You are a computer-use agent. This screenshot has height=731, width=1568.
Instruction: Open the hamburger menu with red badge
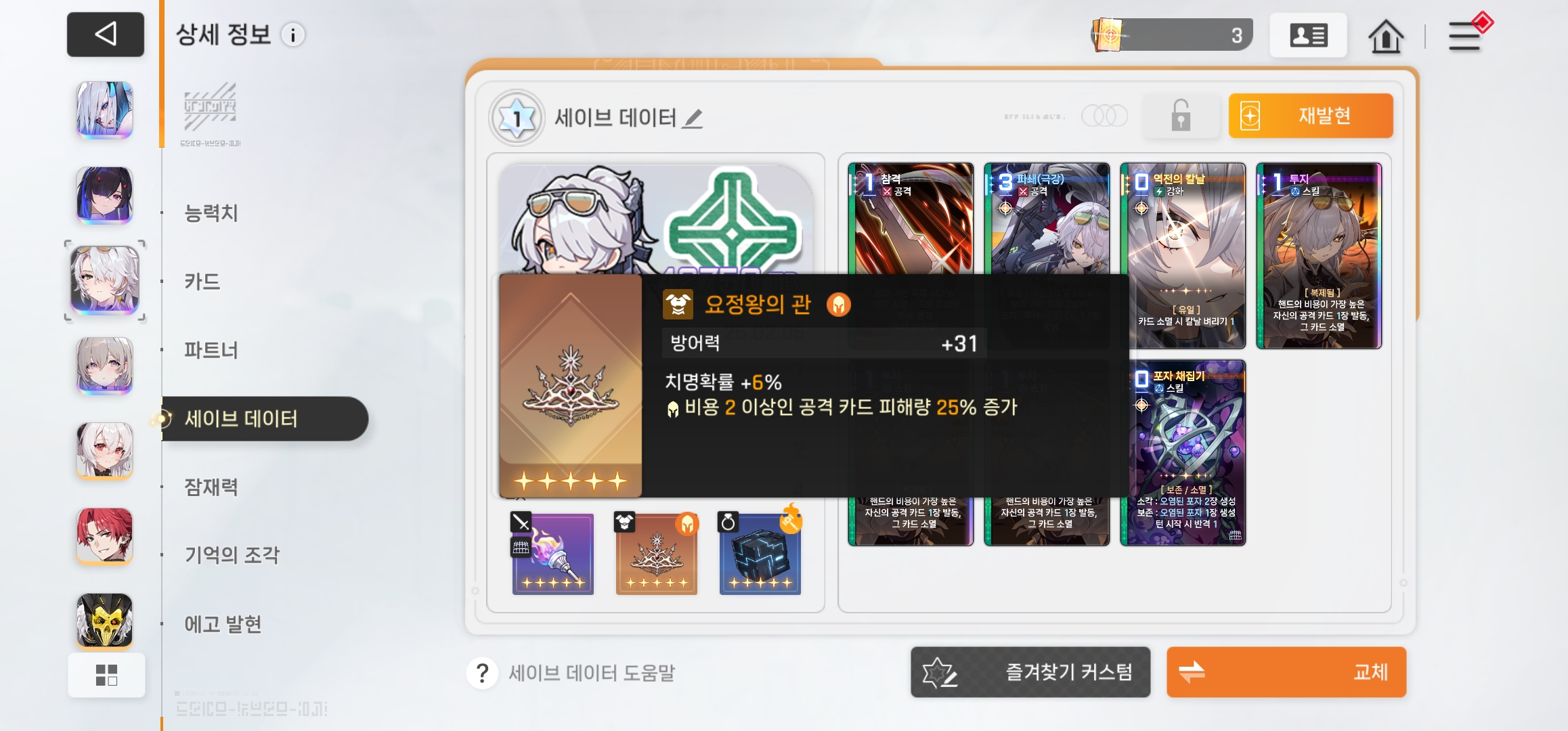click(1466, 35)
